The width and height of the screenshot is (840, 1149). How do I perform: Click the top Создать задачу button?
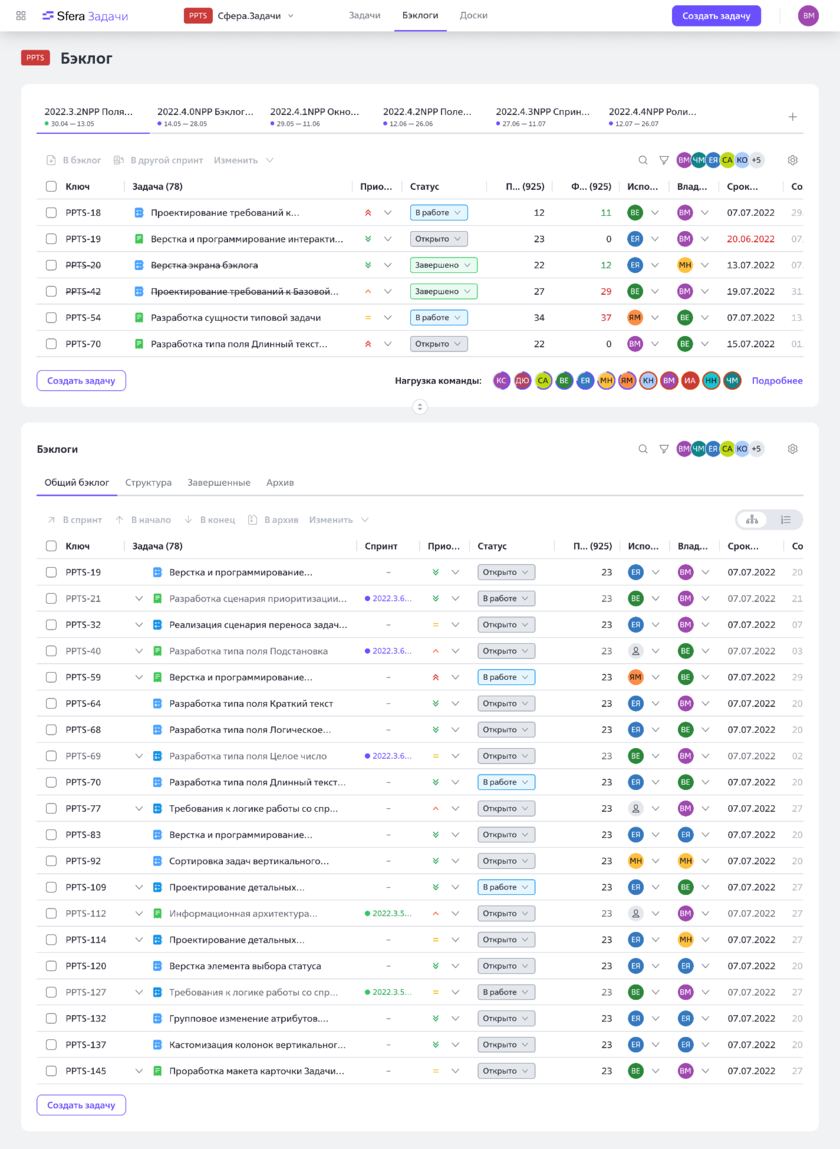click(715, 16)
